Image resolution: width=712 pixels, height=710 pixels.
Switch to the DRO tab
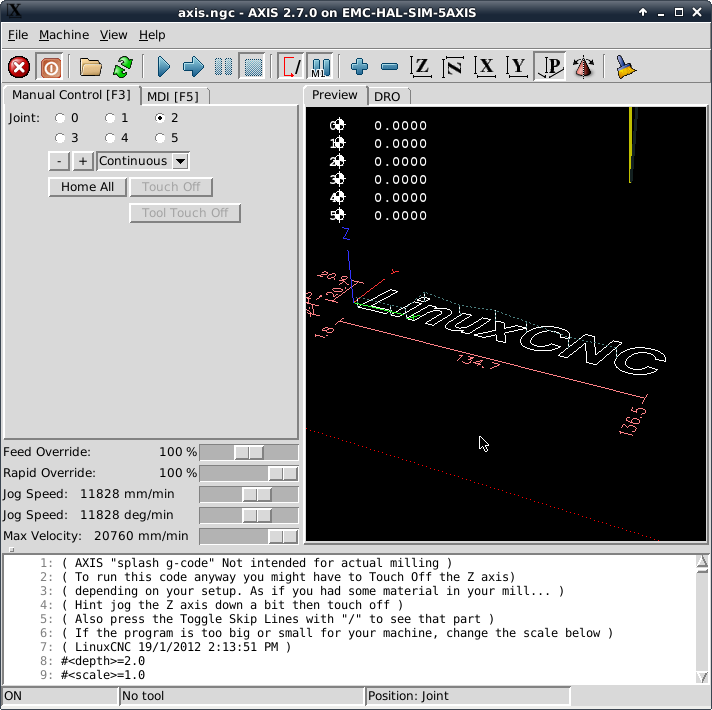pos(387,97)
